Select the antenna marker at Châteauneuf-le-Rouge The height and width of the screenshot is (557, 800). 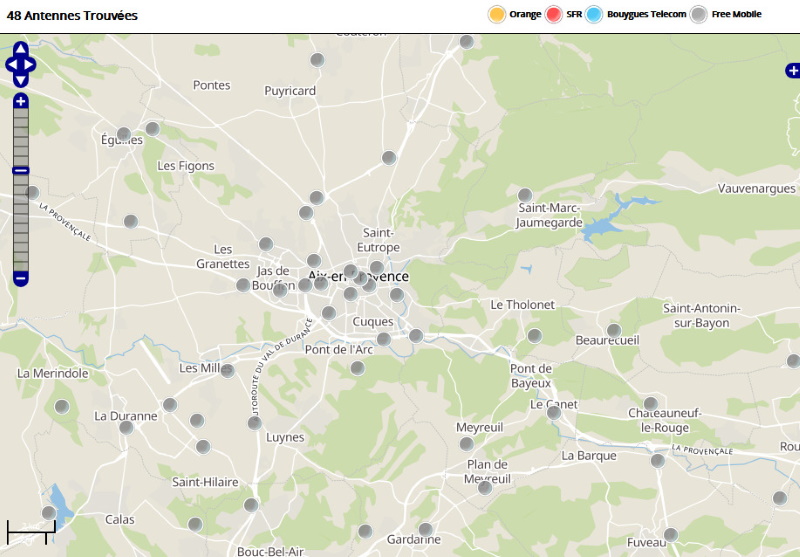pyautogui.click(x=651, y=404)
